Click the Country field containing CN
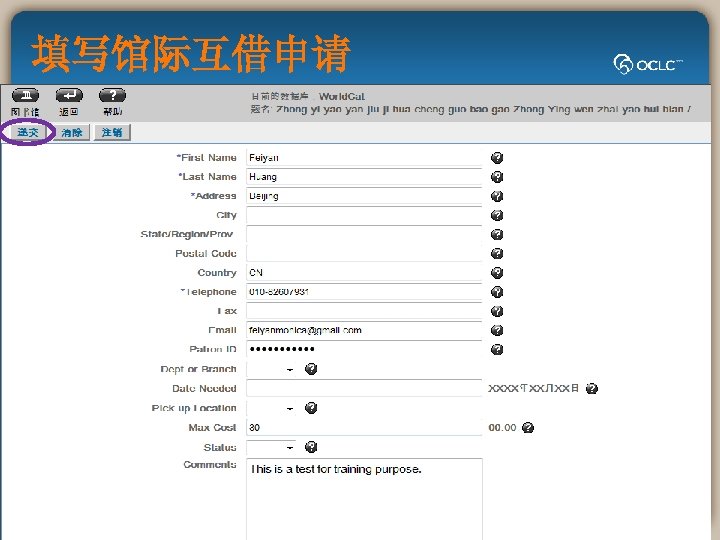The width and height of the screenshot is (720, 540). (364, 273)
